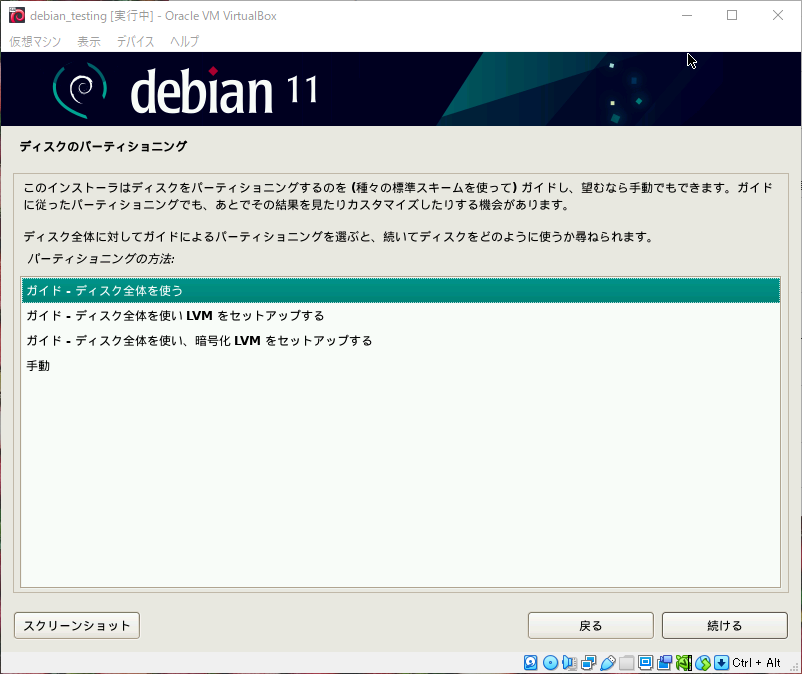
Task: Open the 仮想マシン menu
Action: pyautogui.click(x=35, y=41)
